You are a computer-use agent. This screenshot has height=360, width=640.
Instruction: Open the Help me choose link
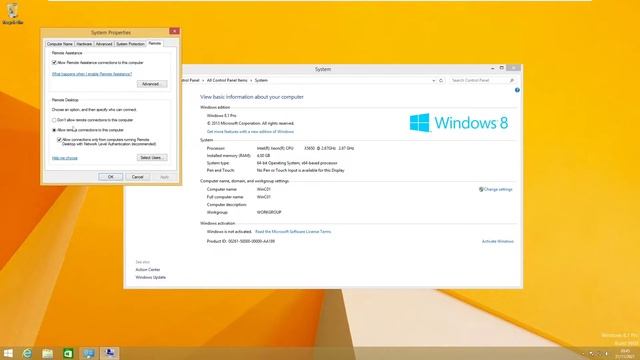(x=64, y=158)
